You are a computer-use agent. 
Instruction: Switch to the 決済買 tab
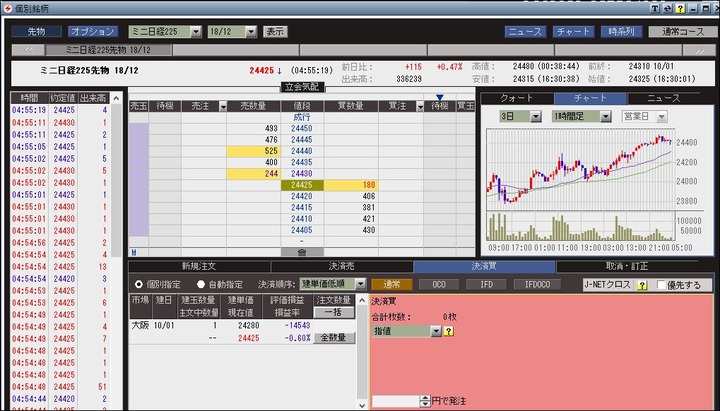pos(484,266)
